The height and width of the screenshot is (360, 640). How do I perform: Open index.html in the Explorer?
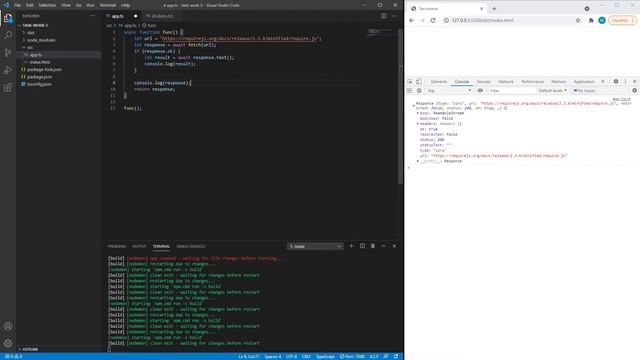coord(40,62)
